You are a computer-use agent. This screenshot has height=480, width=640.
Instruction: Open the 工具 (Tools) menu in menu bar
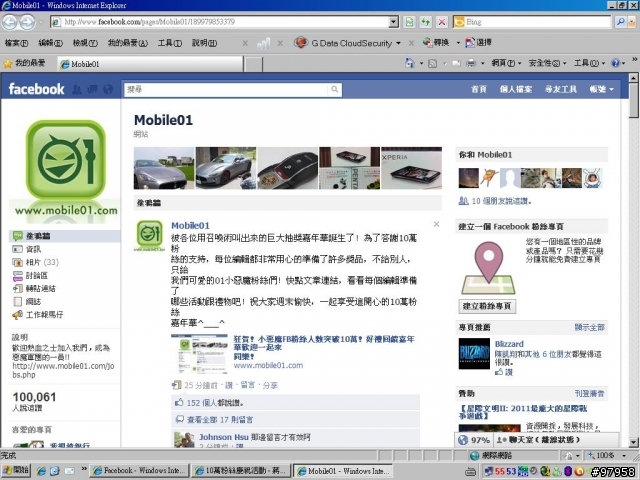170,43
